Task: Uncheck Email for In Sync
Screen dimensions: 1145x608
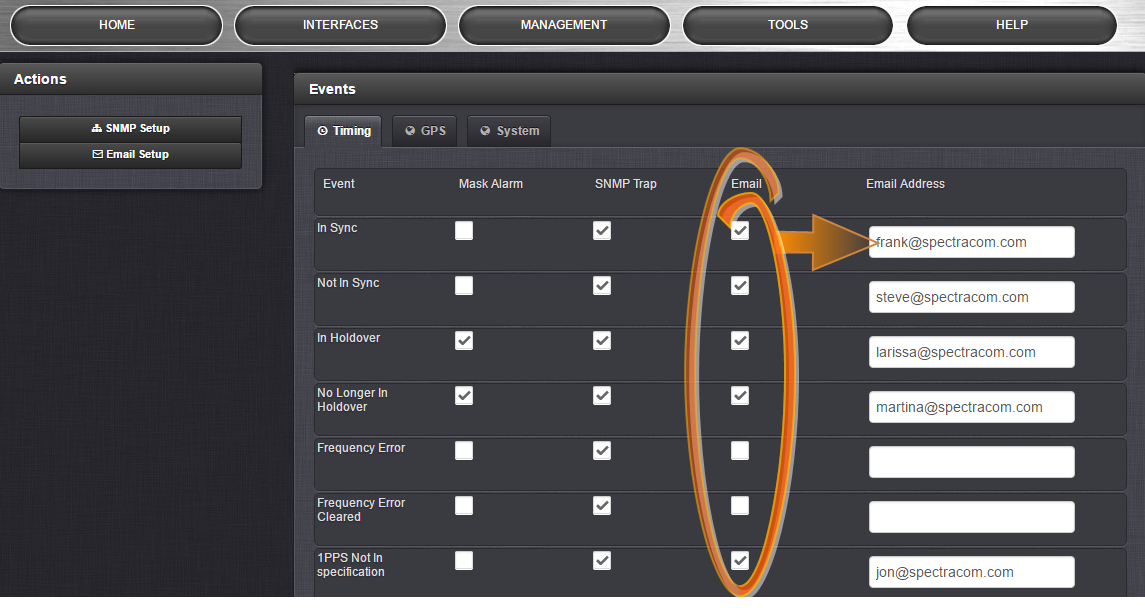Action: click(x=740, y=231)
